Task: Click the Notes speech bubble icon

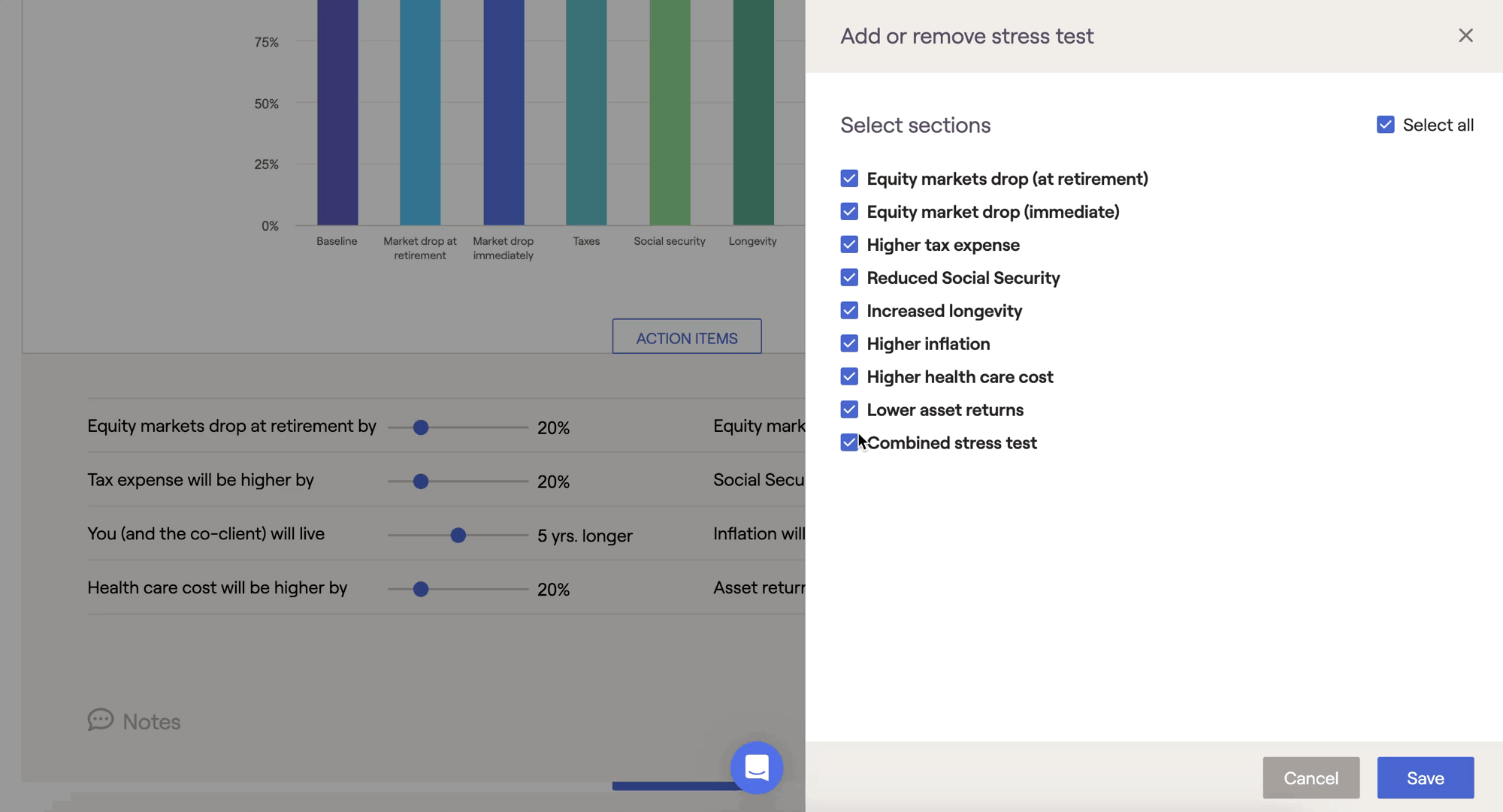Action: coord(101,720)
